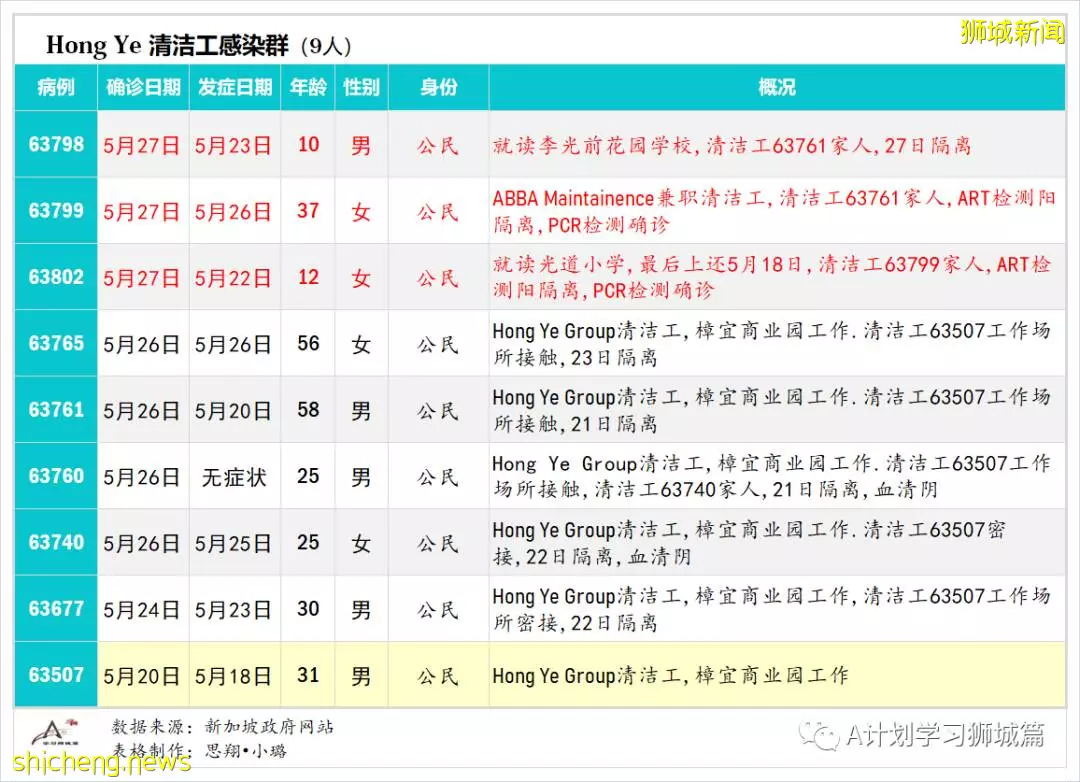The width and height of the screenshot is (1080, 782).
Task: Click age 37 in row 63799
Action: pyautogui.click(x=308, y=210)
